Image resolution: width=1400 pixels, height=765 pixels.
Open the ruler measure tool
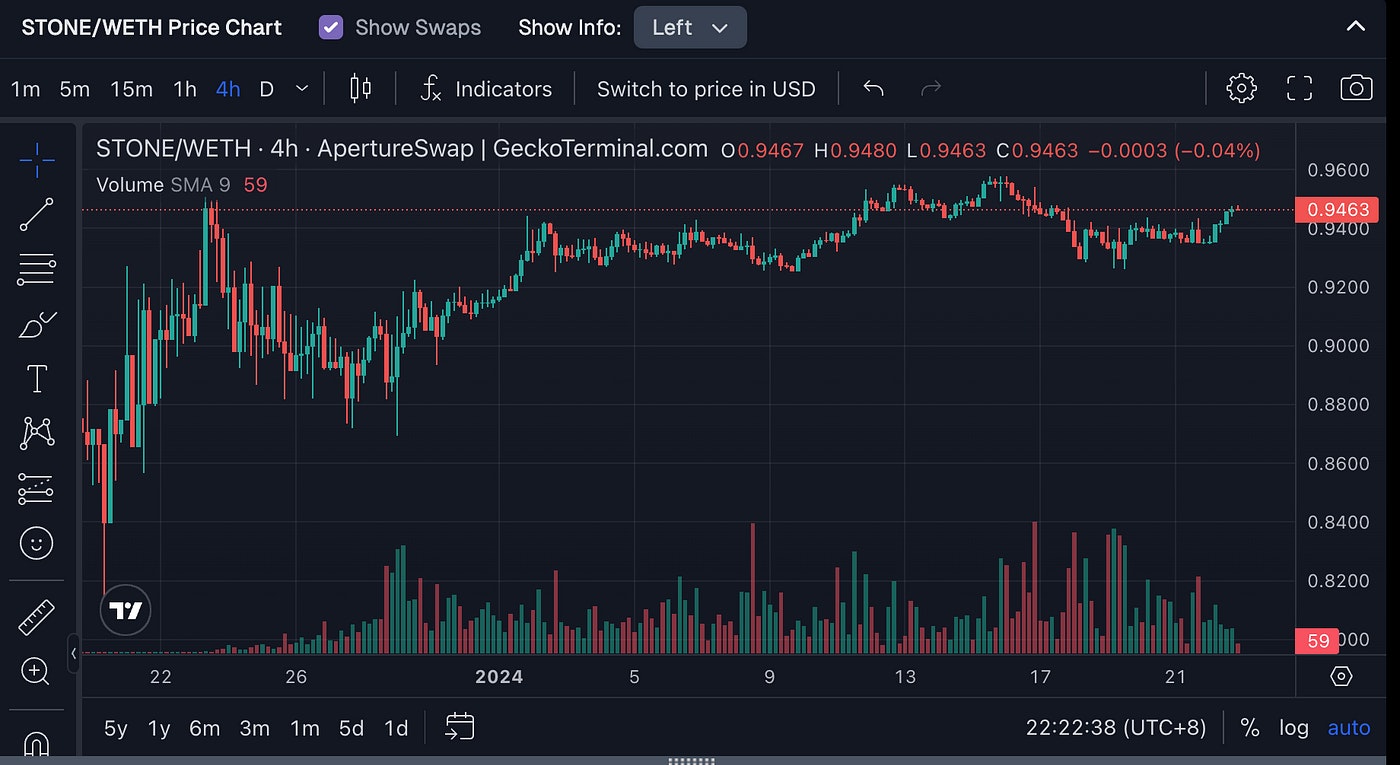tap(37, 617)
